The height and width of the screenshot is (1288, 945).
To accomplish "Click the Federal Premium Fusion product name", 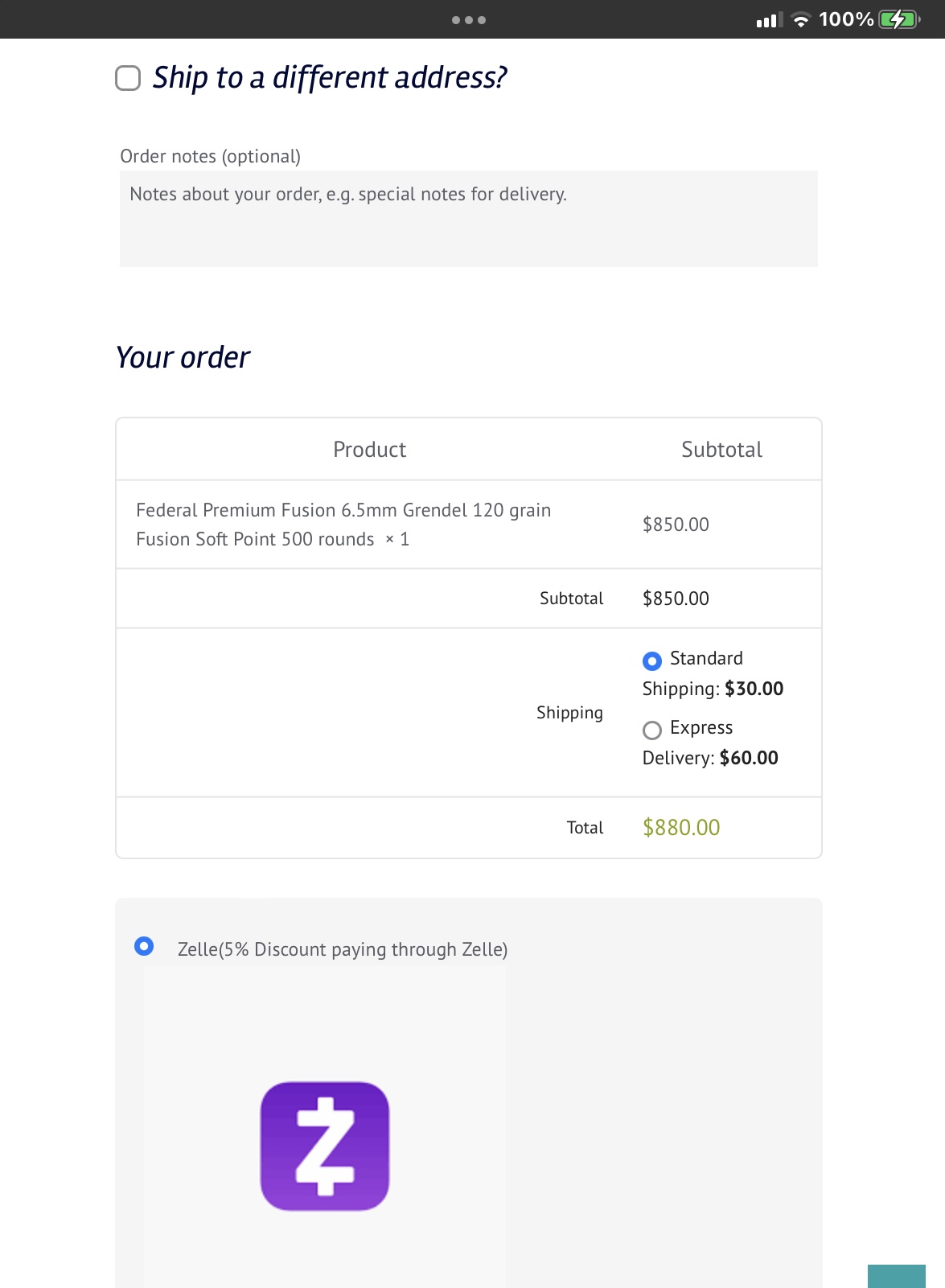I will (x=343, y=525).
